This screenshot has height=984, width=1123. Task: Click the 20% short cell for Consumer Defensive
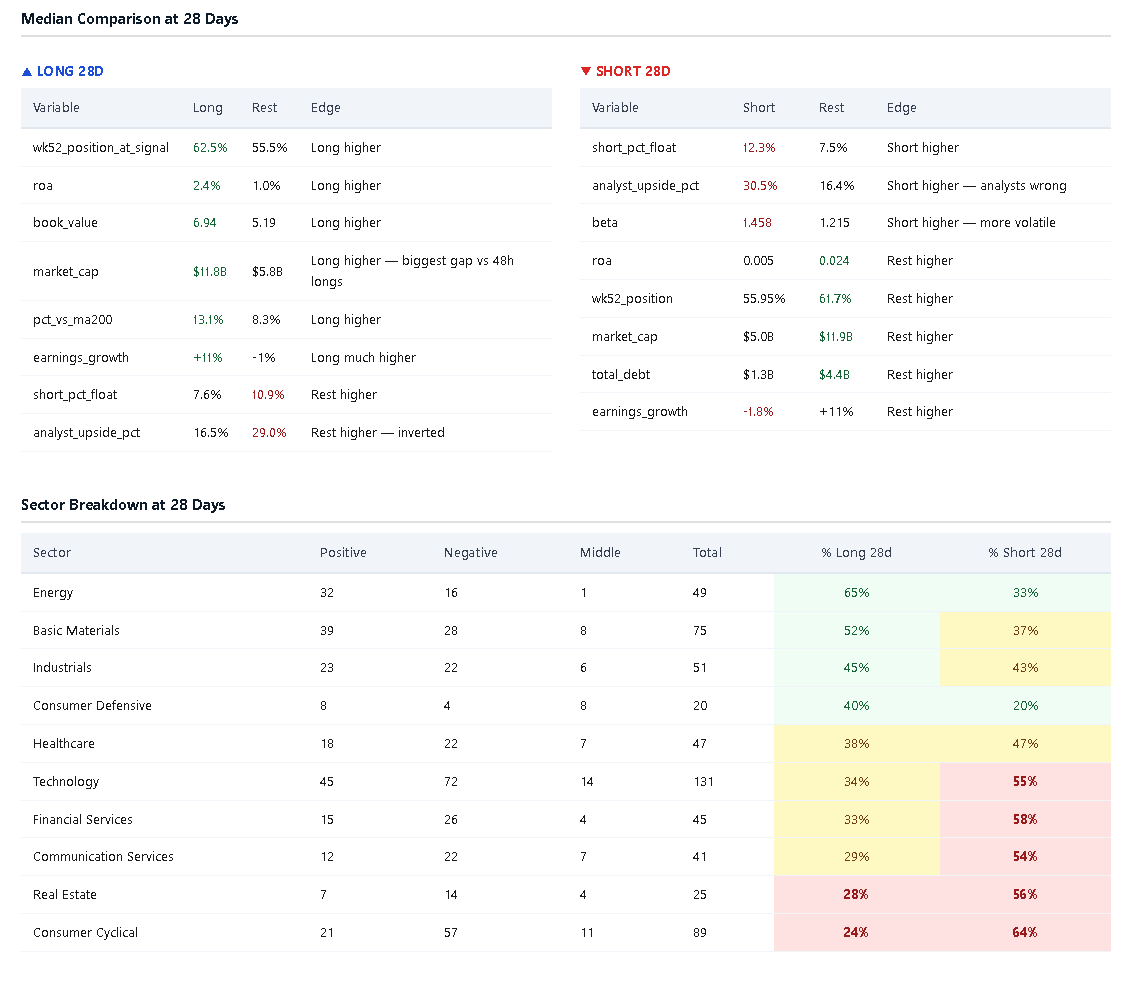[x=1025, y=706]
